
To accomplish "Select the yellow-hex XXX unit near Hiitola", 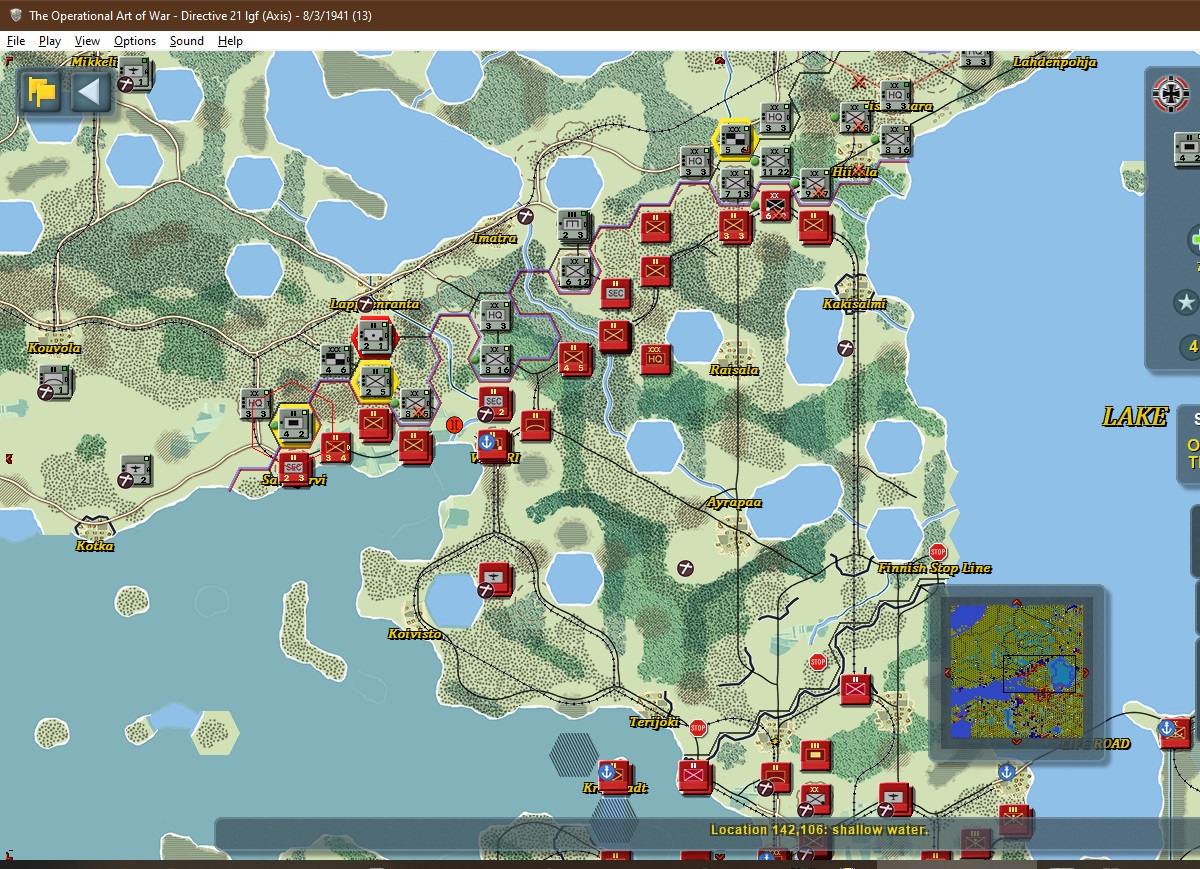I will (x=735, y=139).
